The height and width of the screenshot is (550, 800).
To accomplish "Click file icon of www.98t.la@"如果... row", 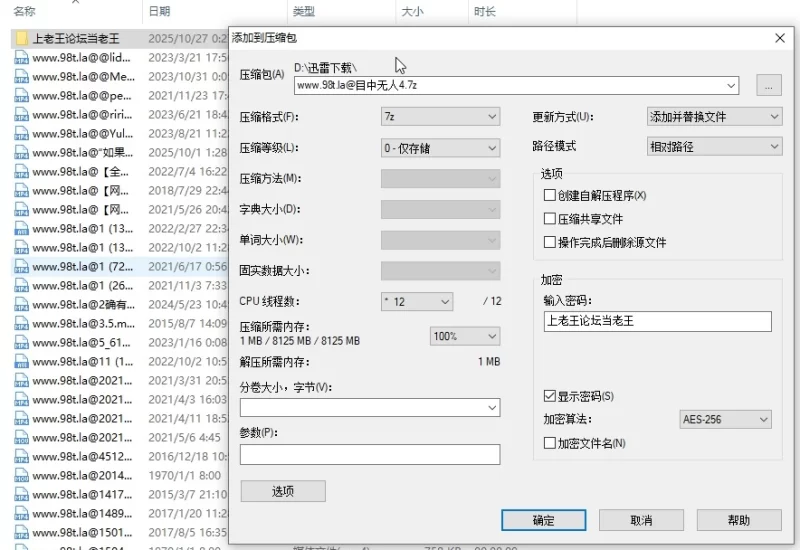I will point(21,153).
